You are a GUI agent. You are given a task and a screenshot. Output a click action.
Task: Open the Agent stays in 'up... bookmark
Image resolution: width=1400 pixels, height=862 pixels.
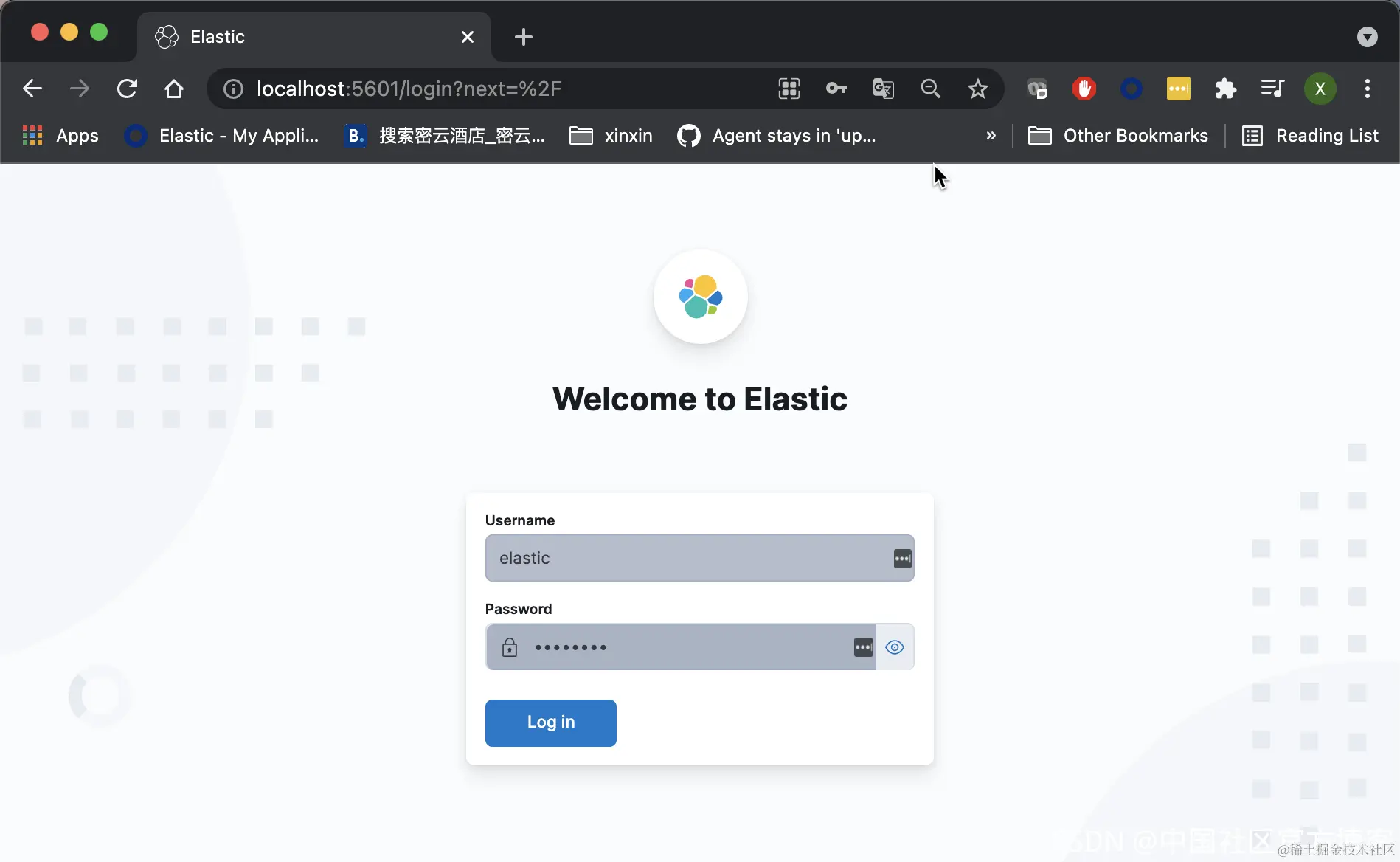coord(777,136)
